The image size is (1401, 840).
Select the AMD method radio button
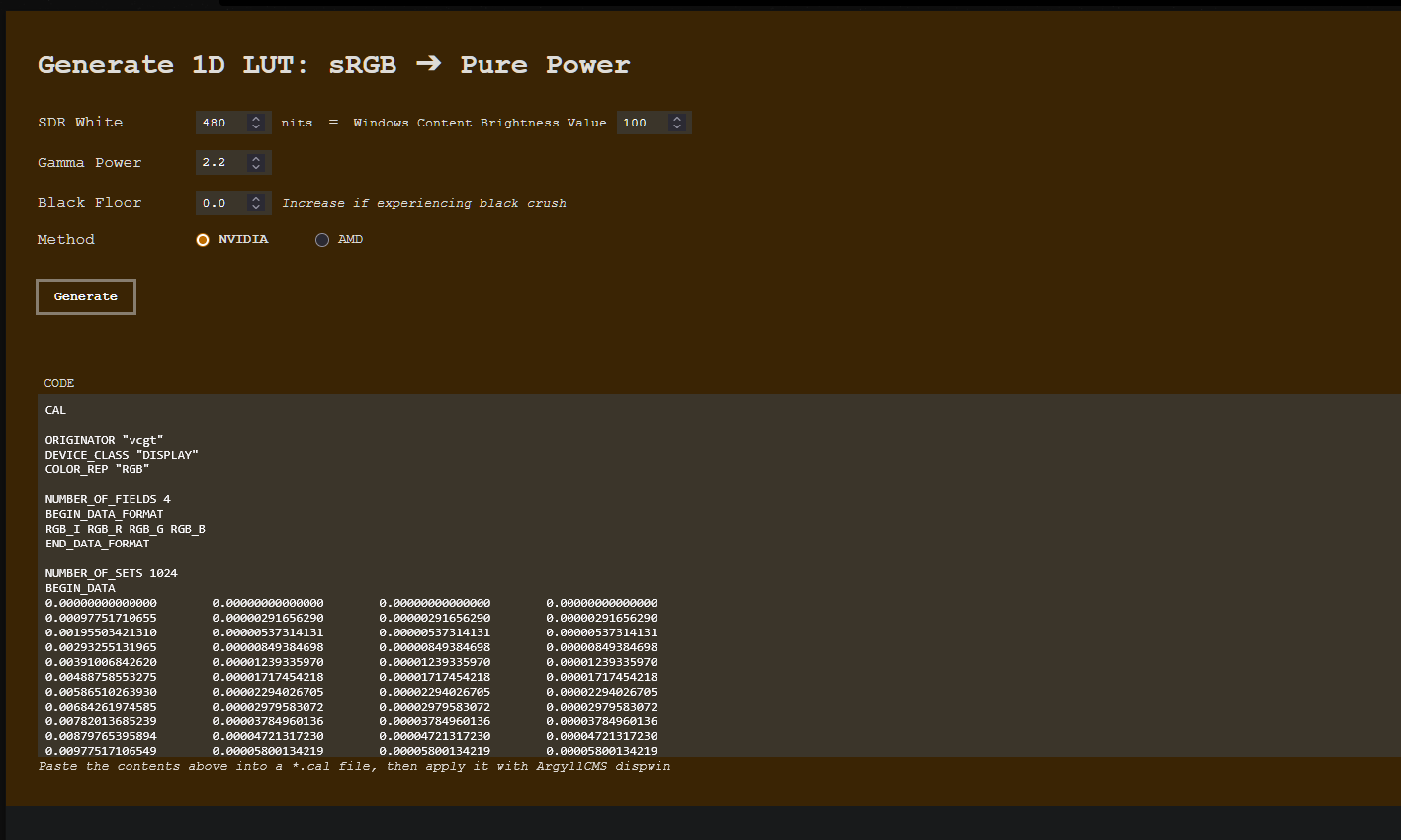[321, 239]
